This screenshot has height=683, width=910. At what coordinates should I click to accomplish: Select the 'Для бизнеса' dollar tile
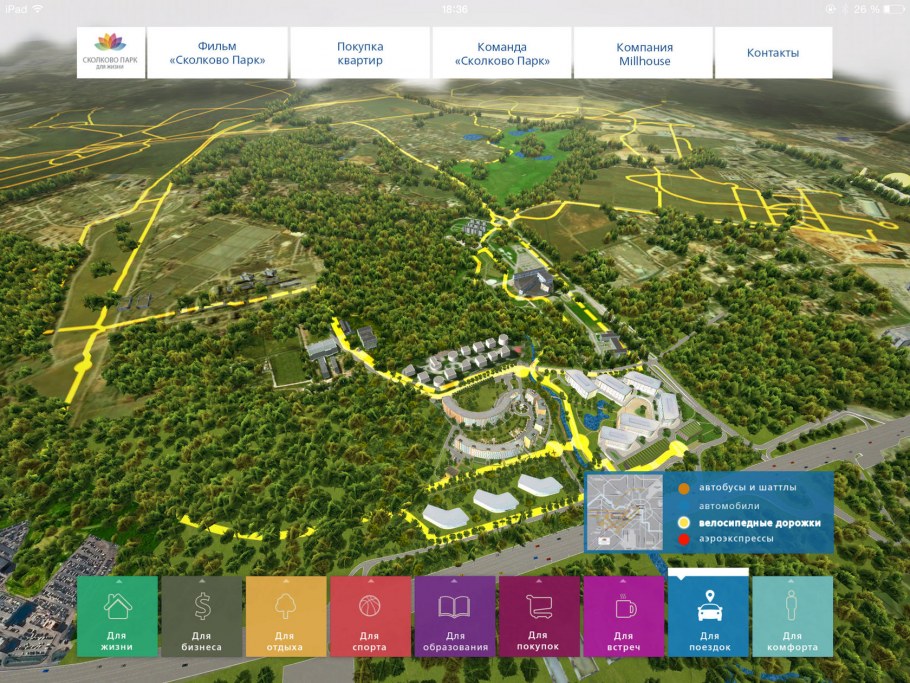(201, 616)
